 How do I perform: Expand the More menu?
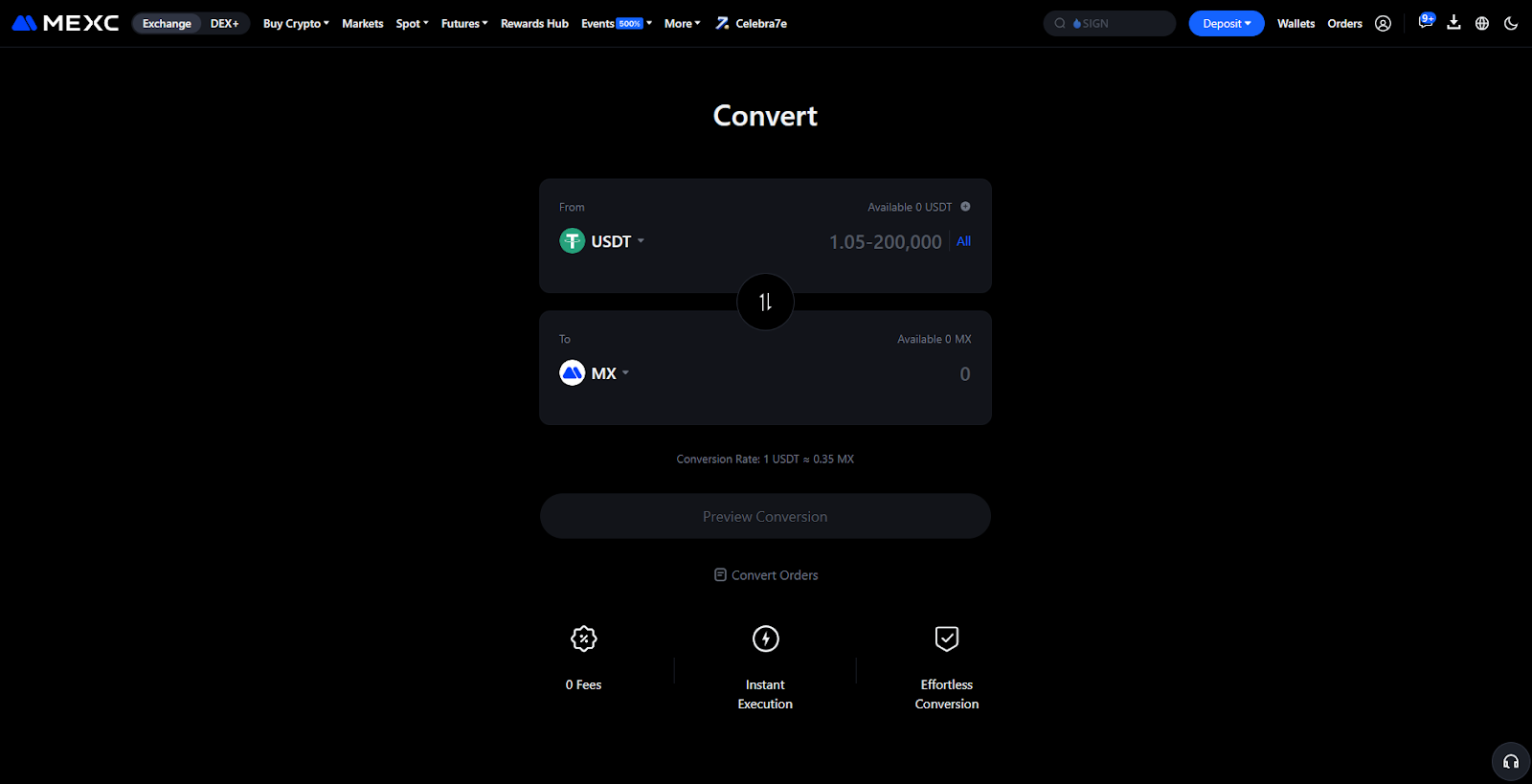(683, 23)
